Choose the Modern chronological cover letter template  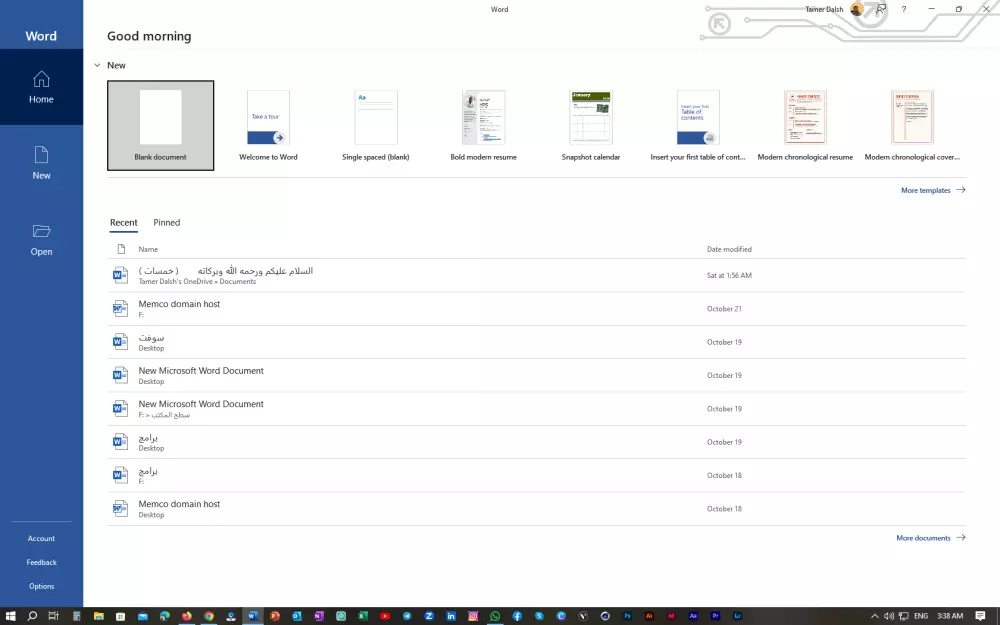tap(912, 125)
